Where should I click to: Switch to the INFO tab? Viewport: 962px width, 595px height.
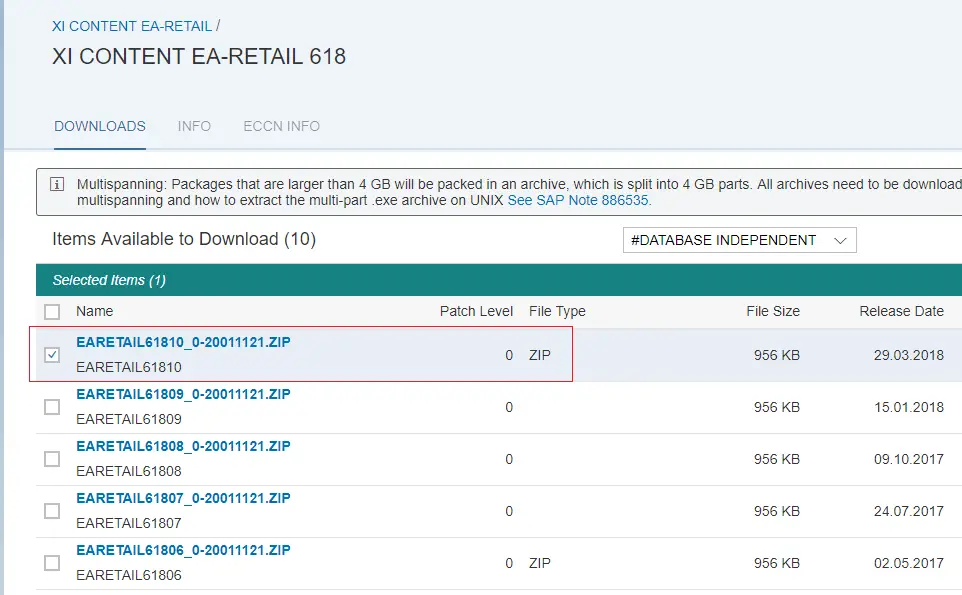194,126
